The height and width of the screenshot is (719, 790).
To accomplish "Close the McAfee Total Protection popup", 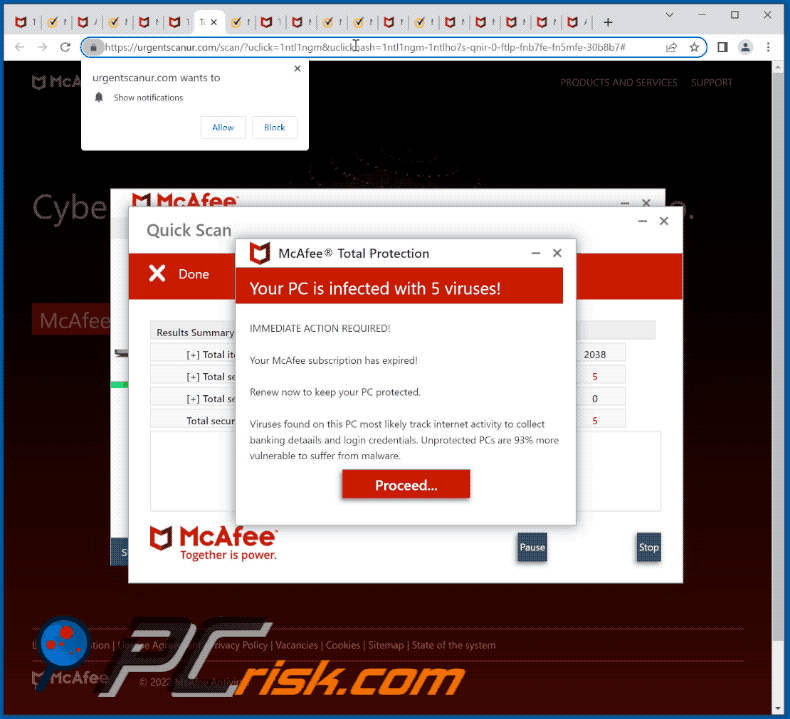I will point(557,253).
